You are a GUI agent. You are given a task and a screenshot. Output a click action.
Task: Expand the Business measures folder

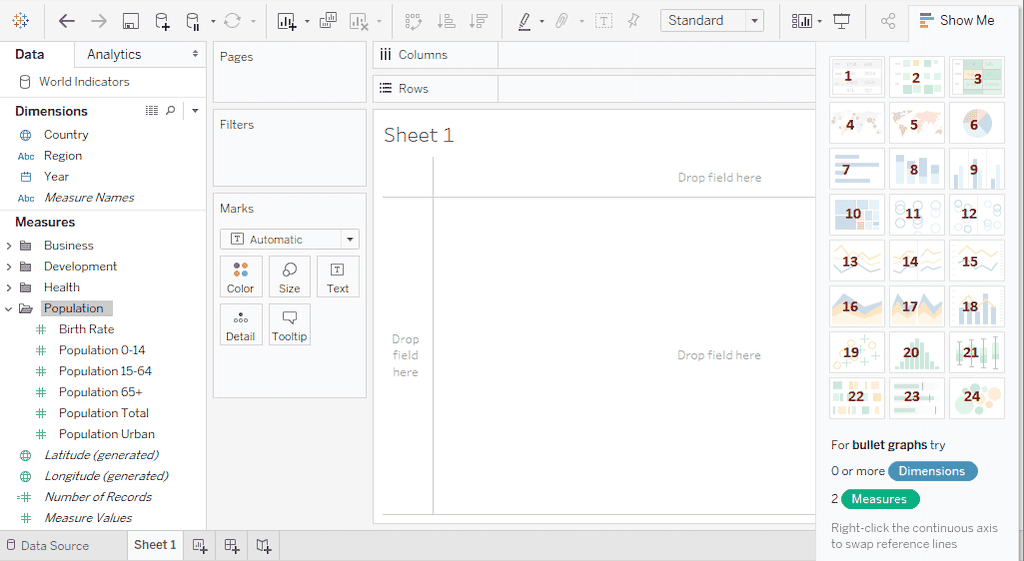point(9,246)
